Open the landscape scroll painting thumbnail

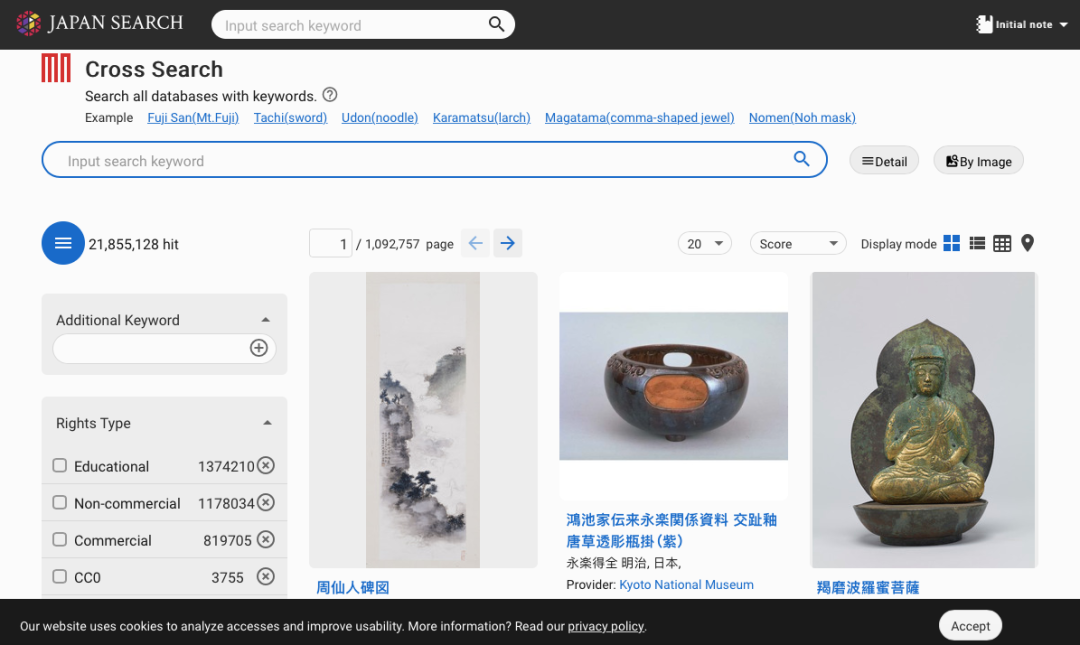coord(423,420)
